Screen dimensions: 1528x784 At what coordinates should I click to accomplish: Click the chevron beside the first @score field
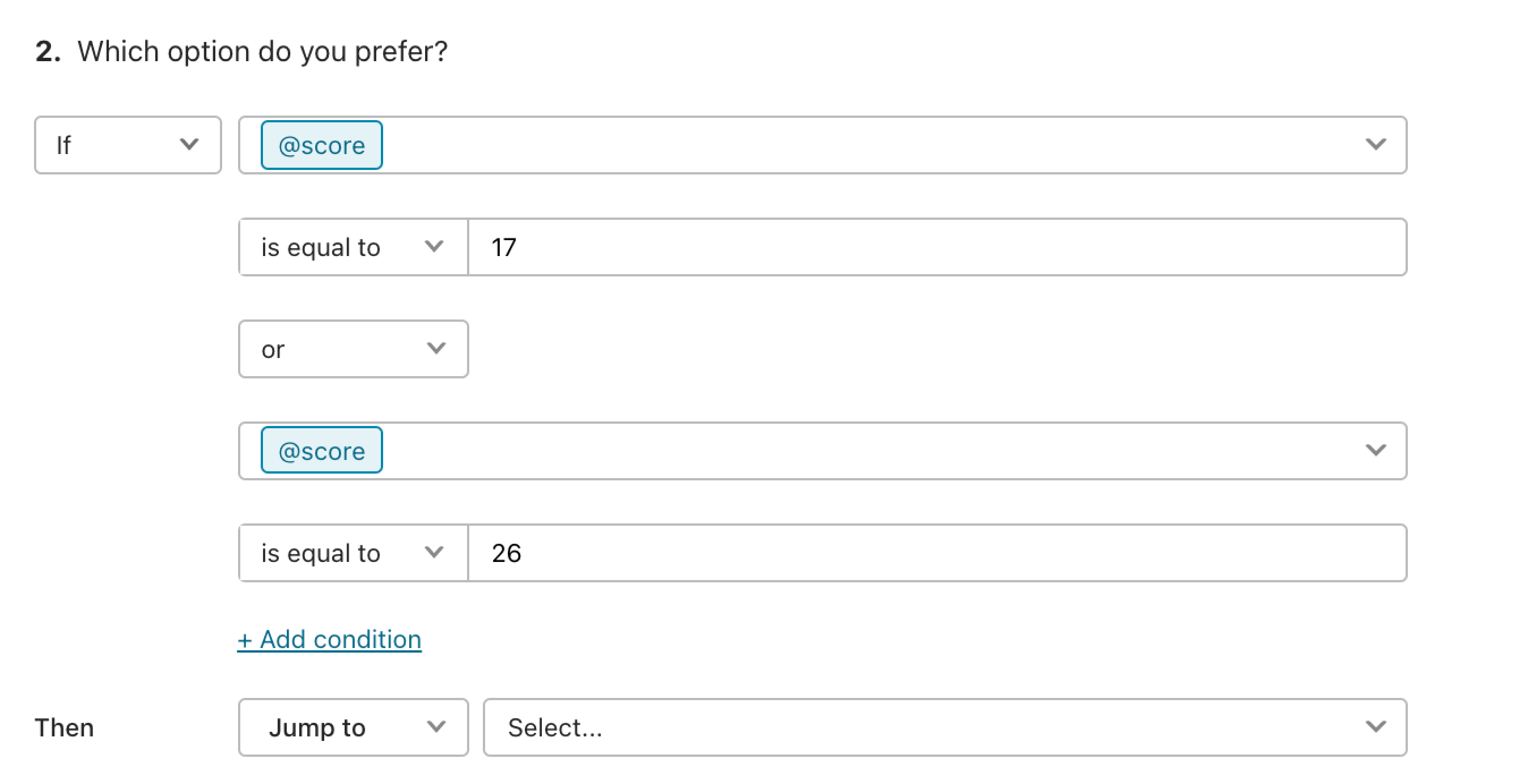click(x=1377, y=144)
